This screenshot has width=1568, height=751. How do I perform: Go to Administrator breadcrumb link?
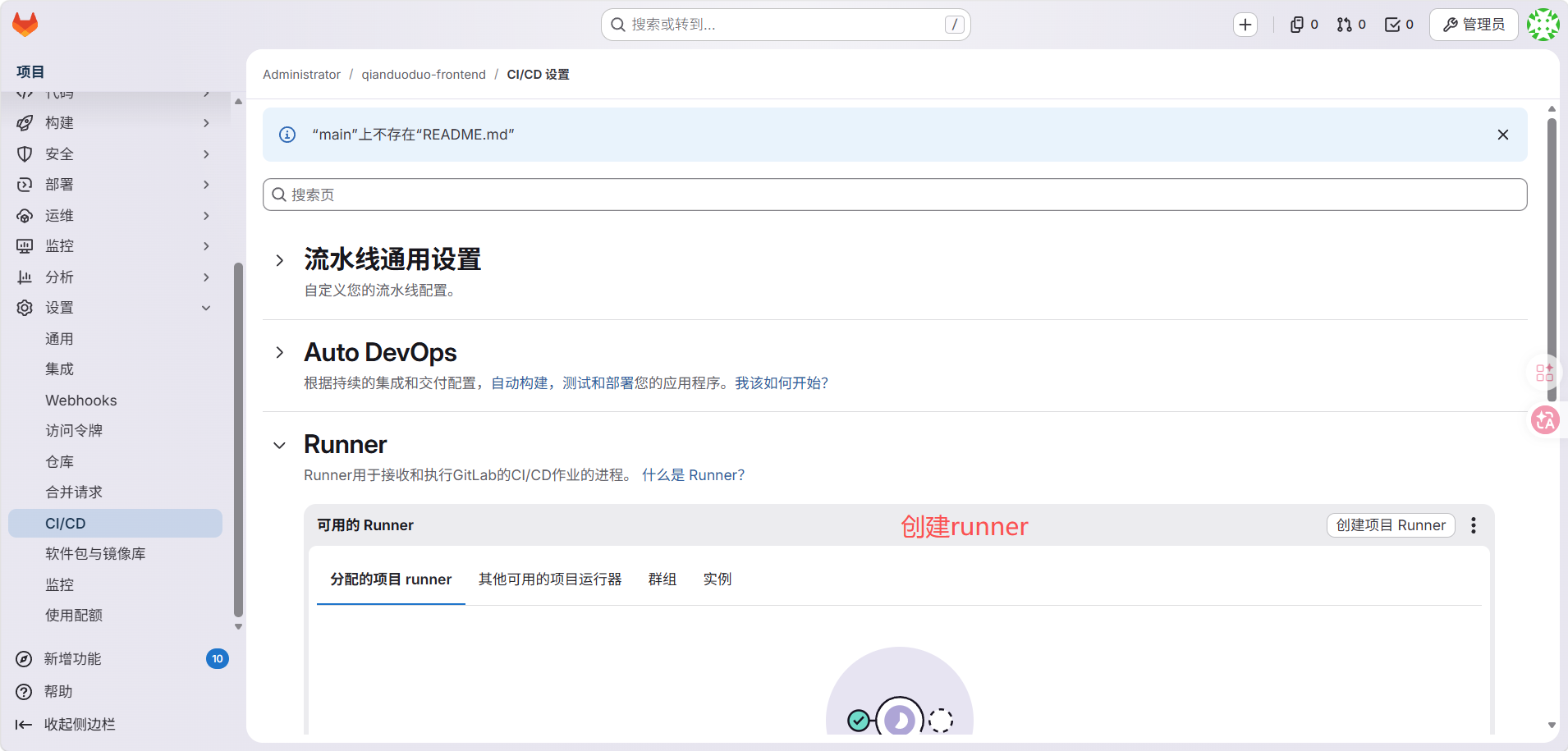(301, 75)
